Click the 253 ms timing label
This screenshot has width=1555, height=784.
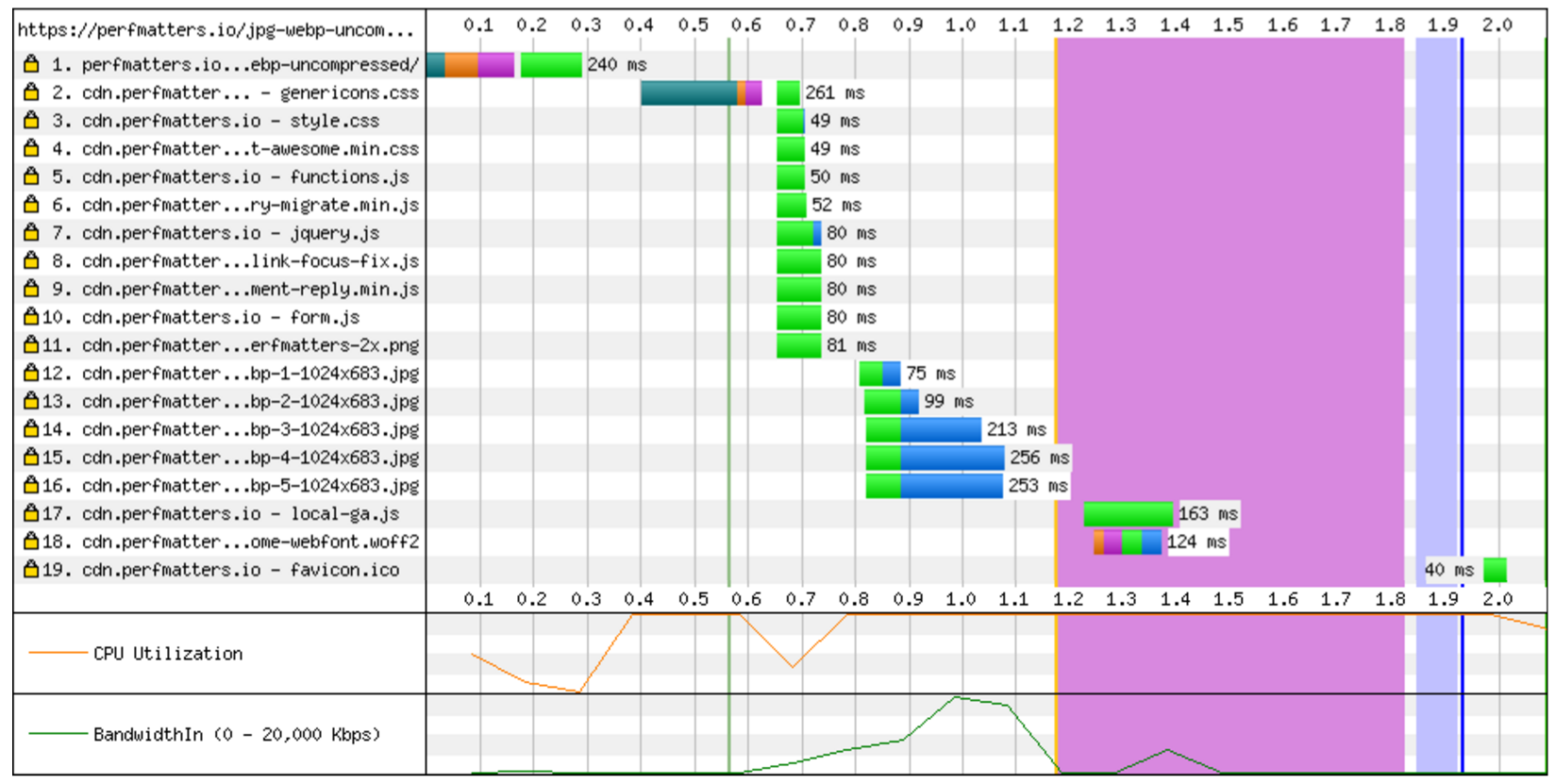coord(1038,485)
